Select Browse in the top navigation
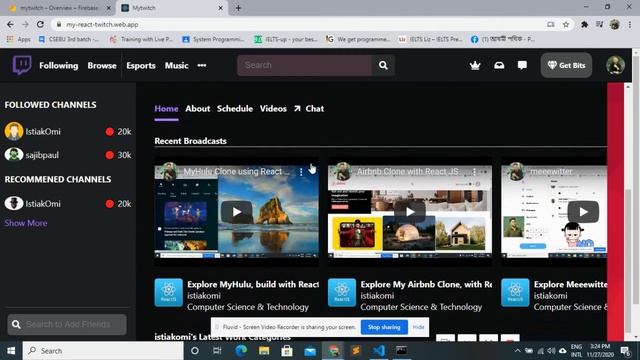 click(x=102, y=65)
